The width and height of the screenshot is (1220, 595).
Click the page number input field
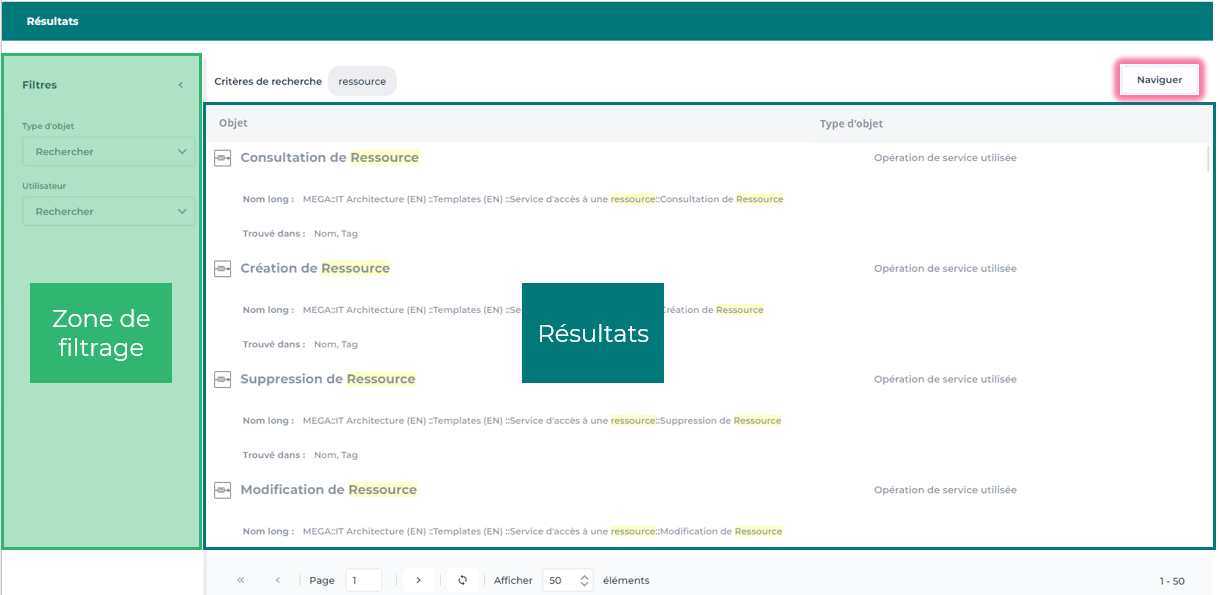tap(363, 580)
